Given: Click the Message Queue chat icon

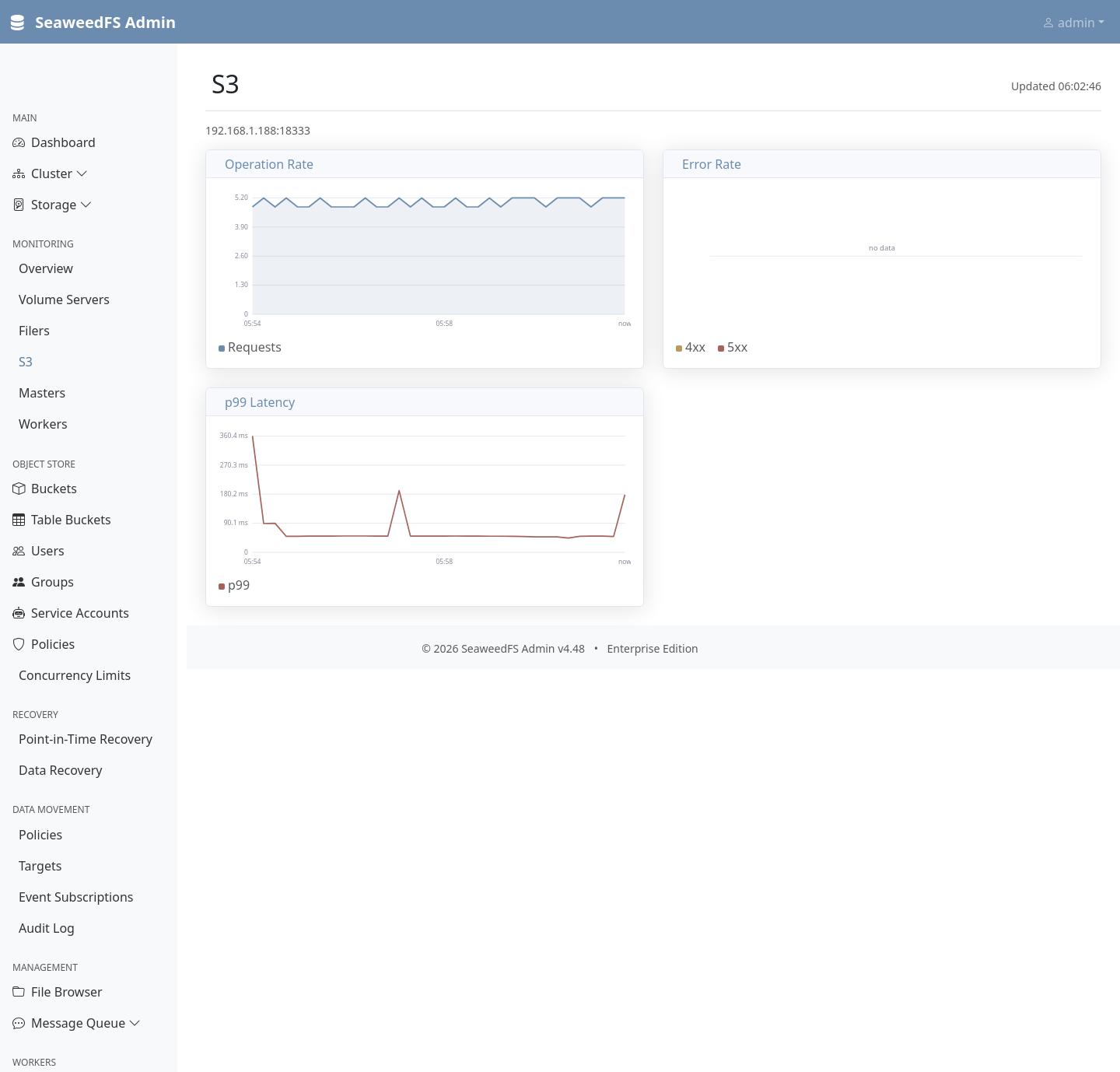Looking at the screenshot, I should coord(19,1023).
